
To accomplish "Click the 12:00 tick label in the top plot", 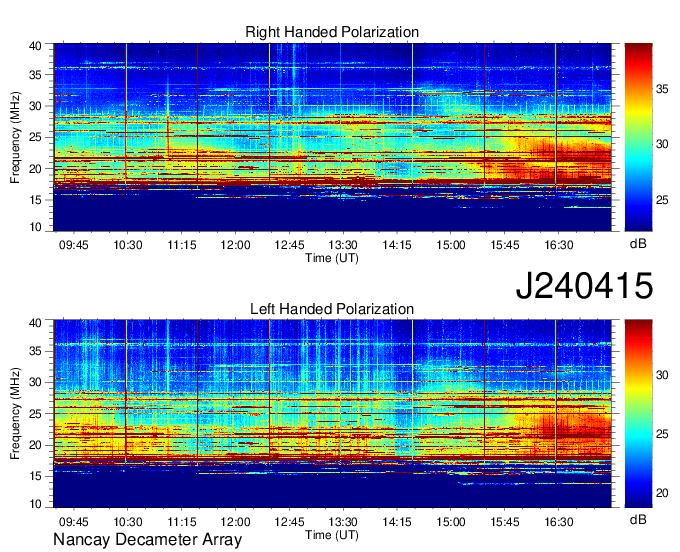I will pos(235,245).
